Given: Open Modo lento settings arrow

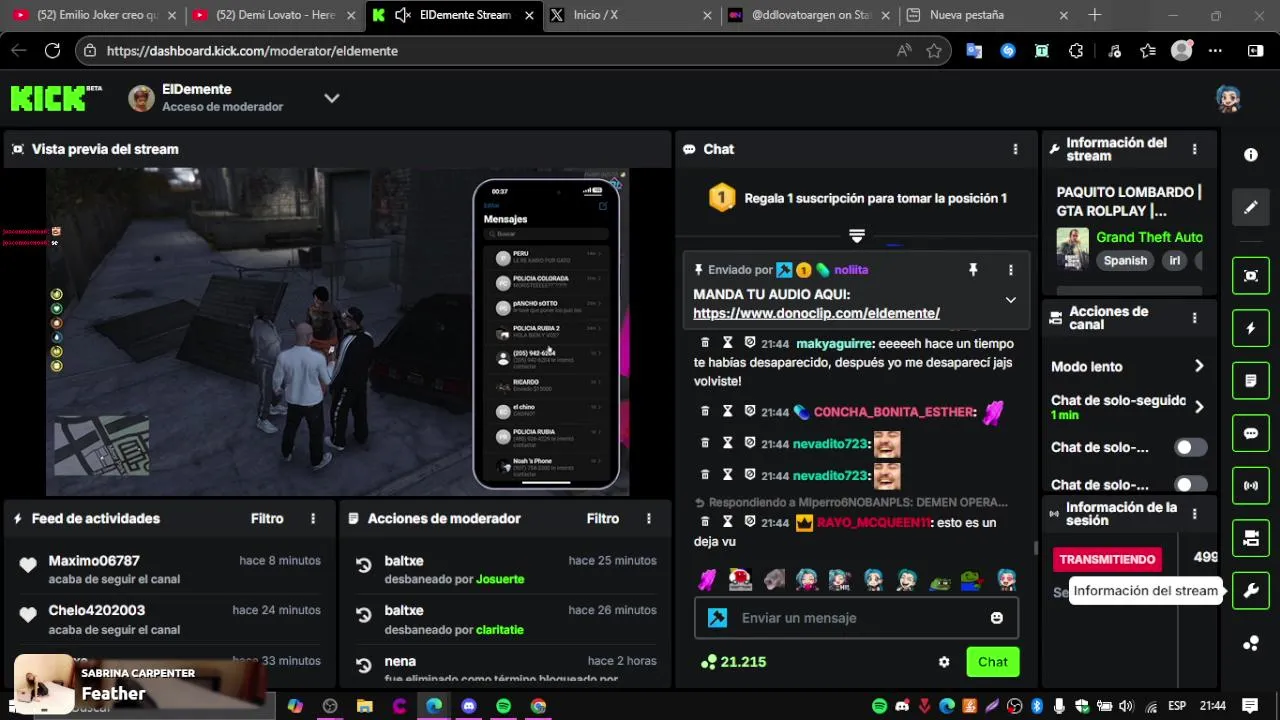Looking at the screenshot, I should [x=1199, y=366].
